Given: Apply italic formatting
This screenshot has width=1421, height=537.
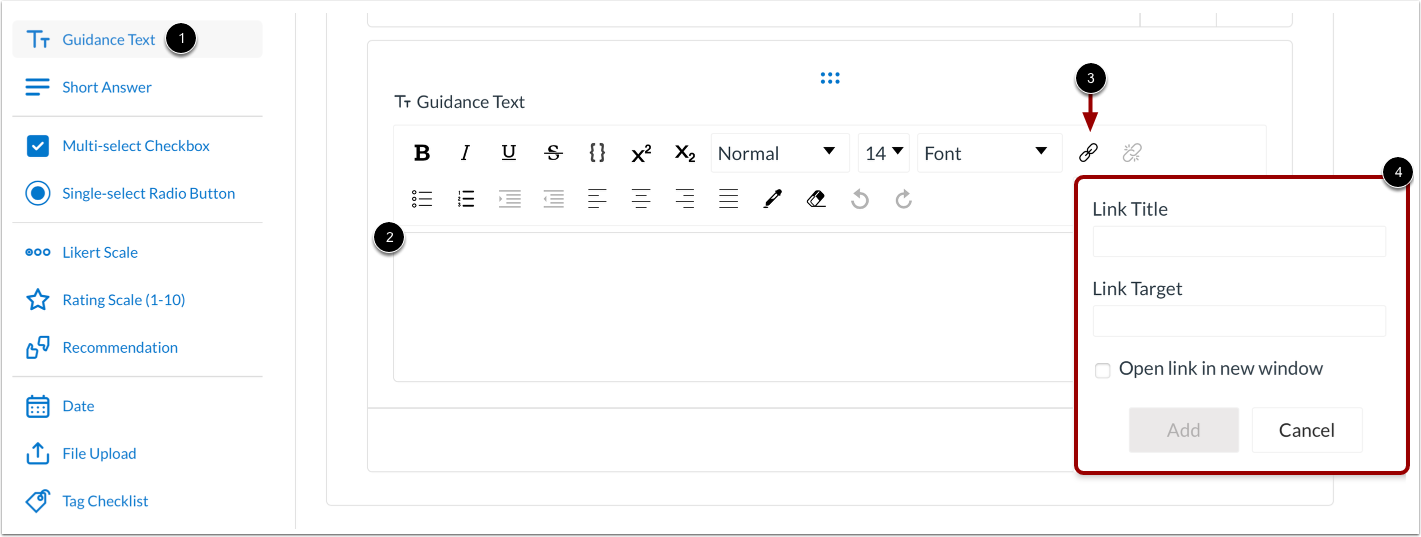Looking at the screenshot, I should (x=465, y=153).
